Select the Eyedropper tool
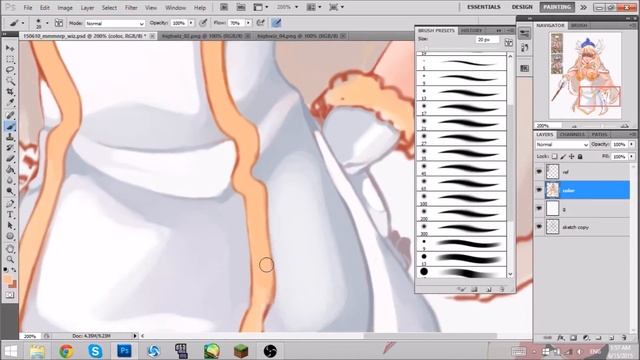The height and width of the screenshot is (360, 640). click(10, 102)
